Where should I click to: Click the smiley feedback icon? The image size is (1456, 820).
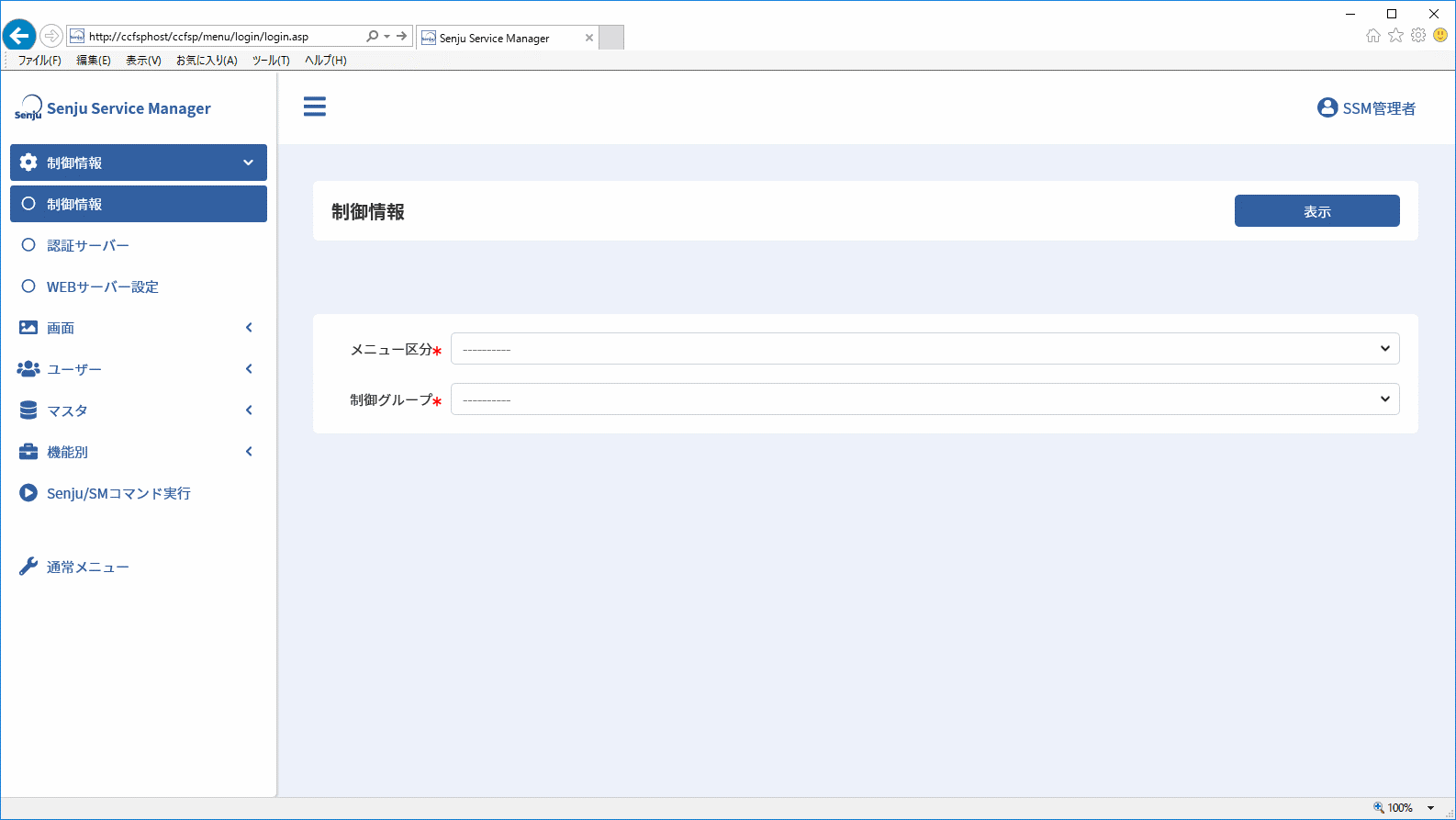click(x=1440, y=36)
